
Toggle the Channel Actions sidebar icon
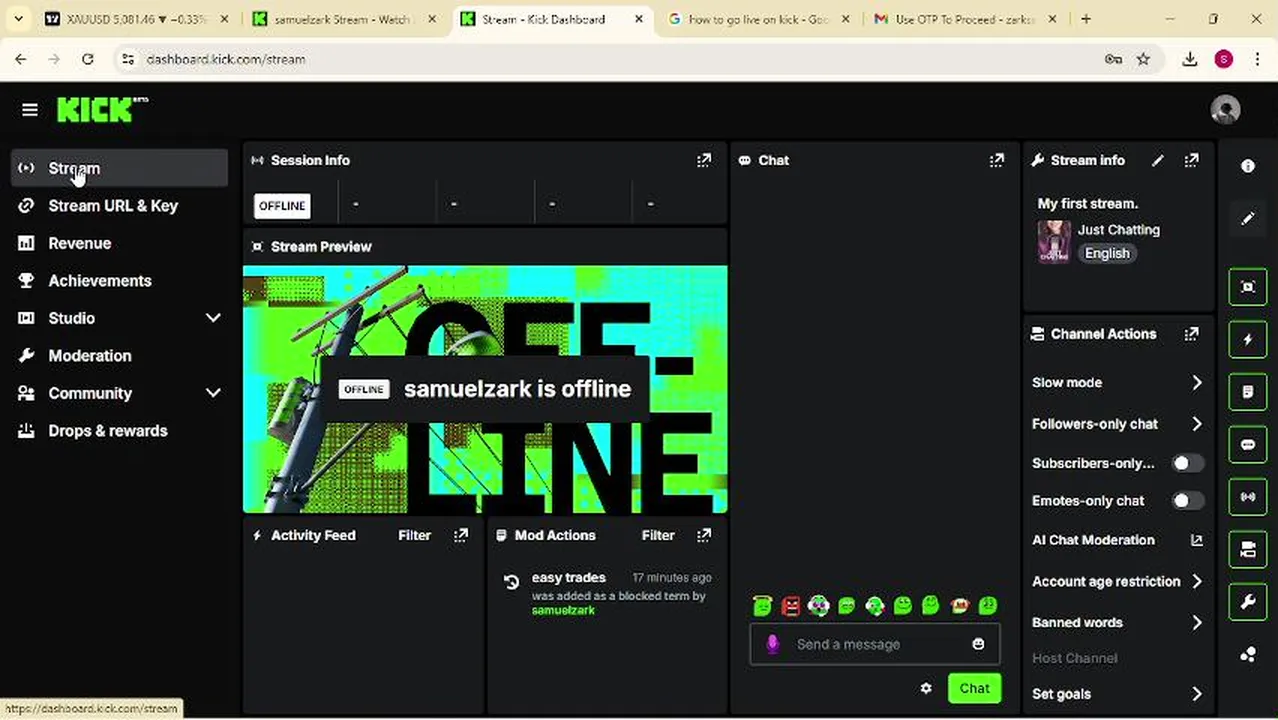coord(1248,549)
